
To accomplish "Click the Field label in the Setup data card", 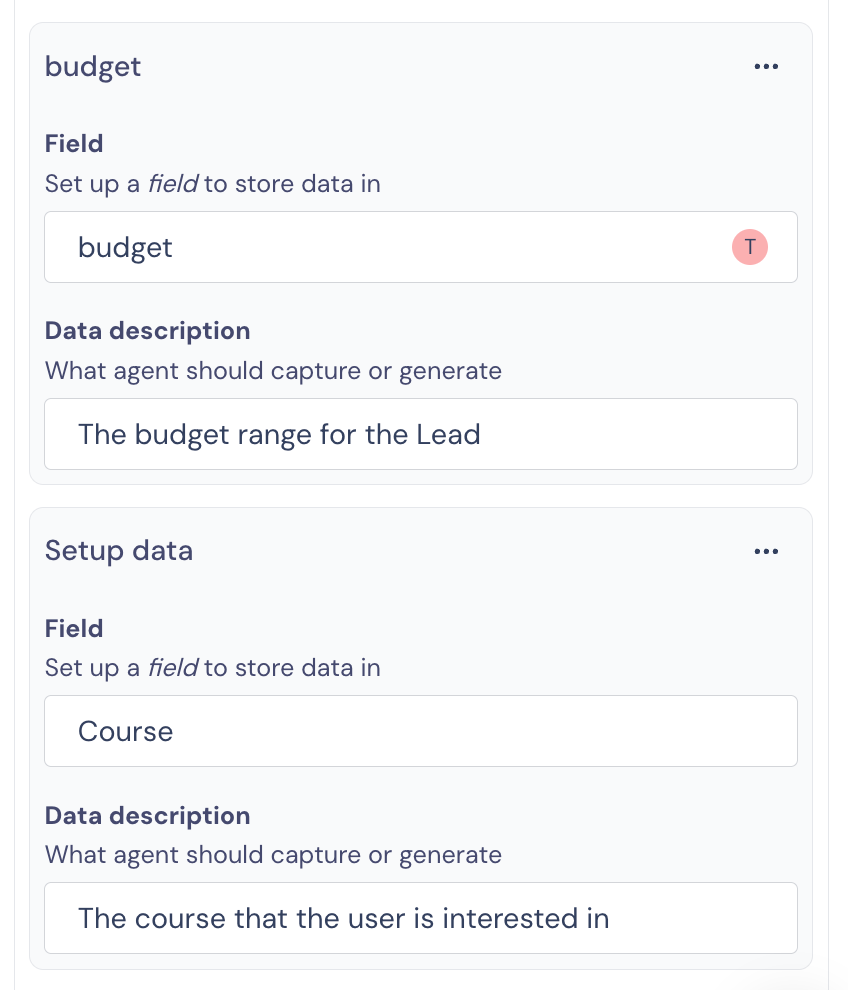I will point(74,628).
